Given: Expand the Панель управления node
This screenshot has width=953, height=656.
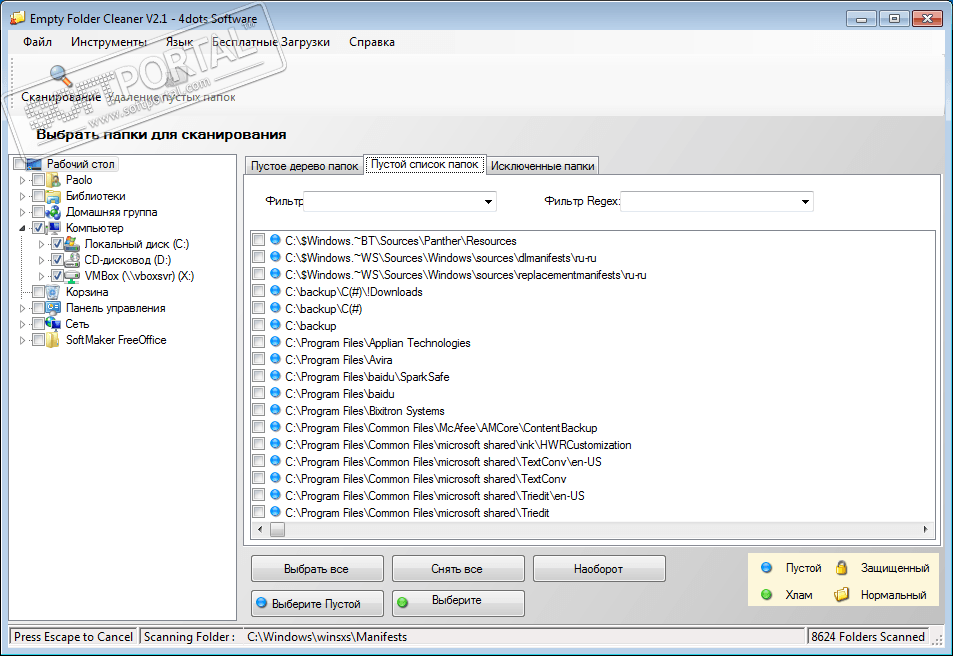Looking at the screenshot, I should coord(22,308).
